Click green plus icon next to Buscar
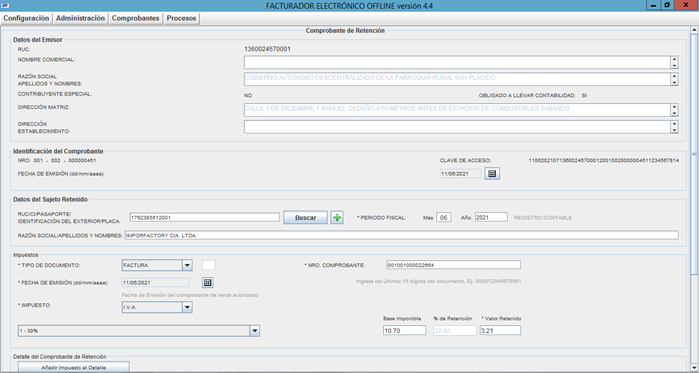Viewport: 699px width, 373px height. click(337, 217)
